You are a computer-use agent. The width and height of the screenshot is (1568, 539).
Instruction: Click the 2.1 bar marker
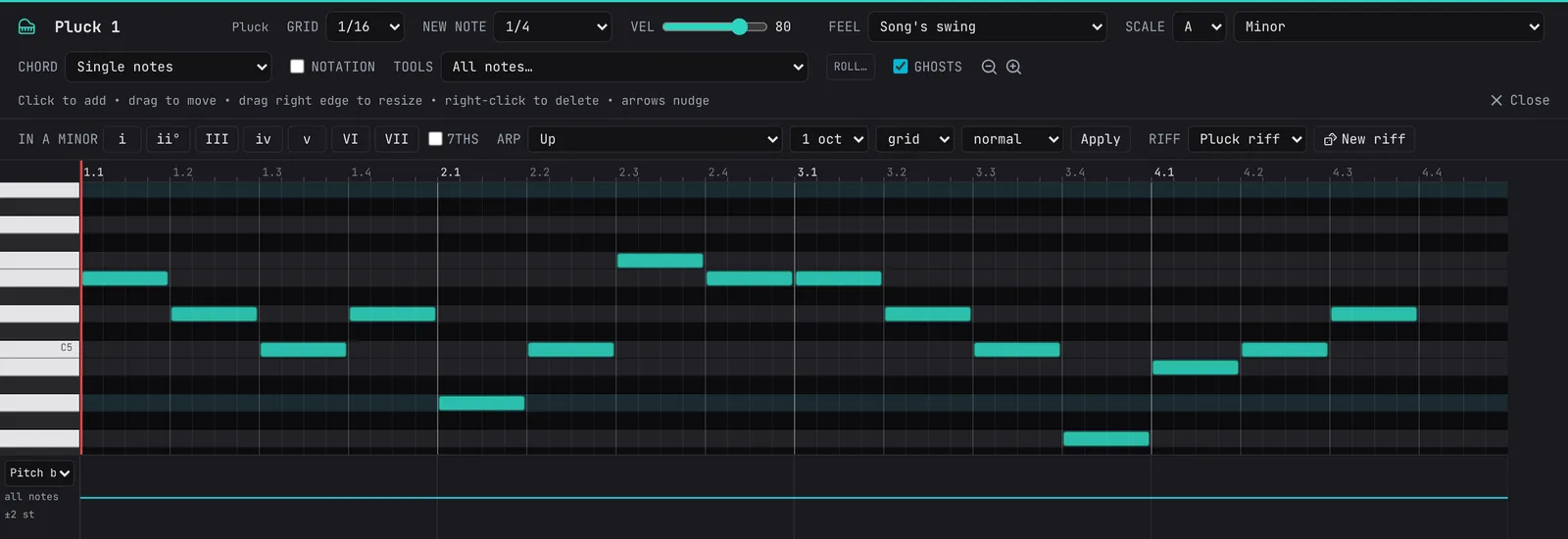tap(451, 171)
